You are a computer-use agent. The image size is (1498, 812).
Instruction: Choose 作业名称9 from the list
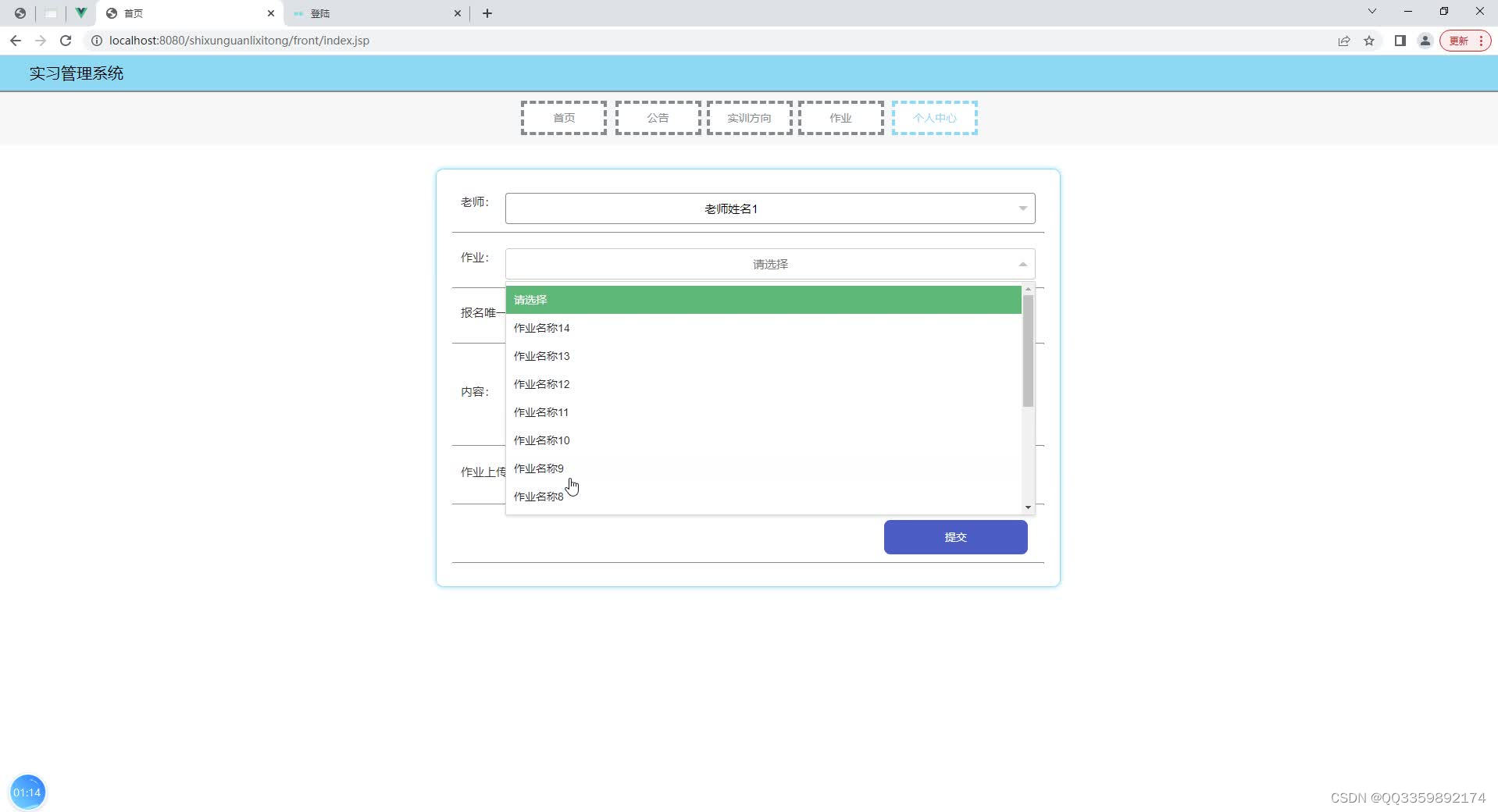tap(764, 468)
